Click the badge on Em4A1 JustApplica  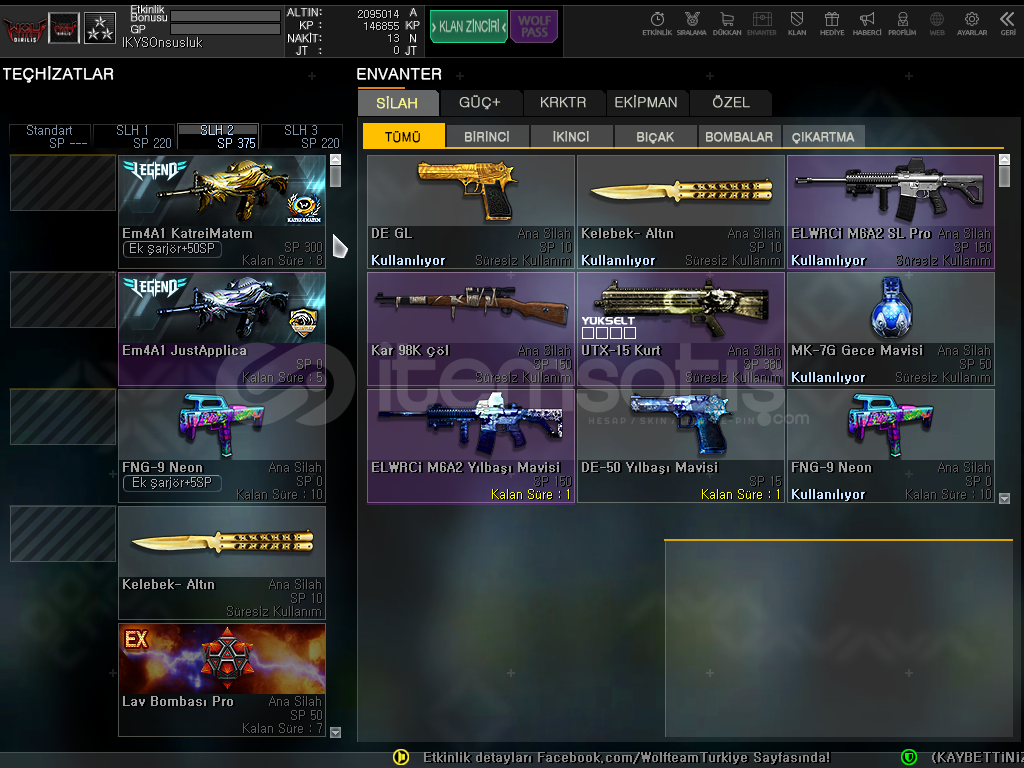click(x=303, y=322)
